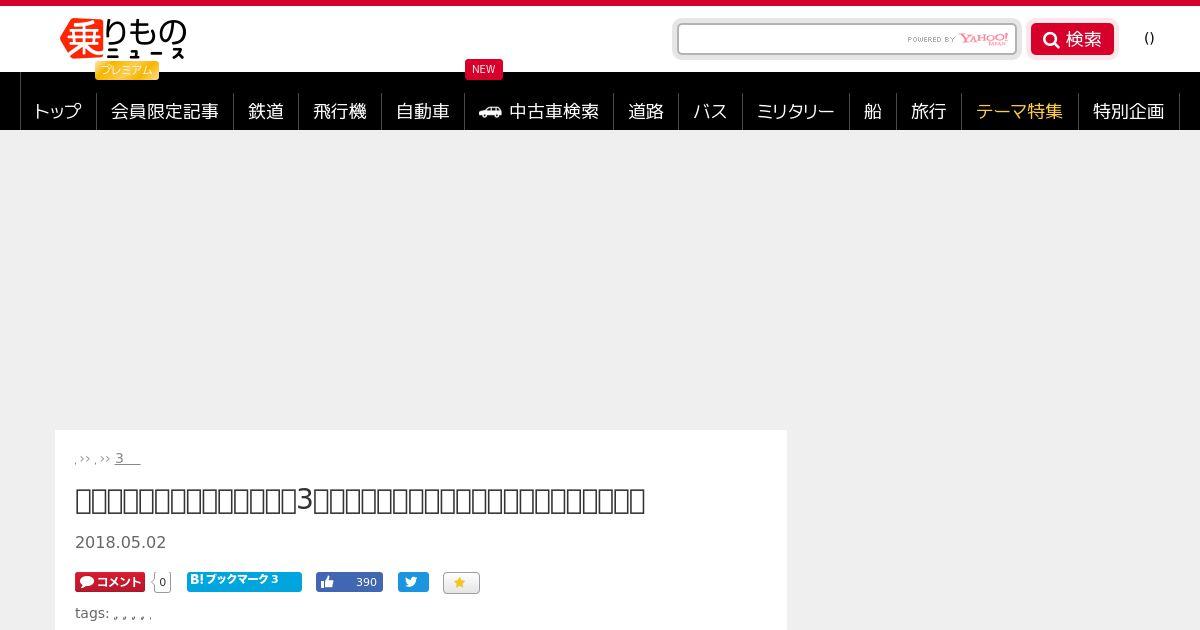This screenshot has height=630, width=1200.
Task: Click the コメント comment button
Action: click(x=110, y=582)
